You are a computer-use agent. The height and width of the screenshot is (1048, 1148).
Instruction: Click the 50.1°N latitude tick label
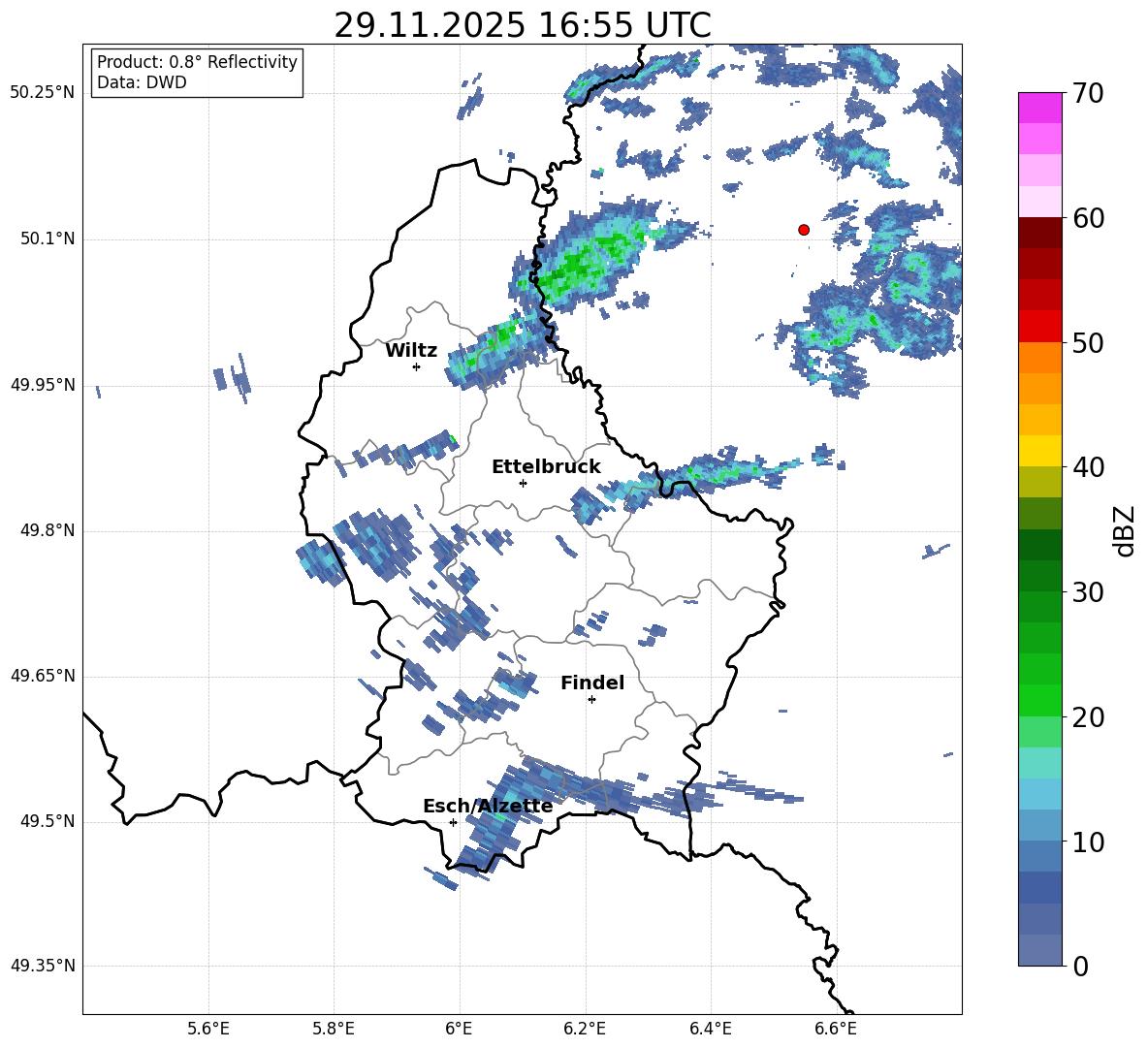coord(47,239)
